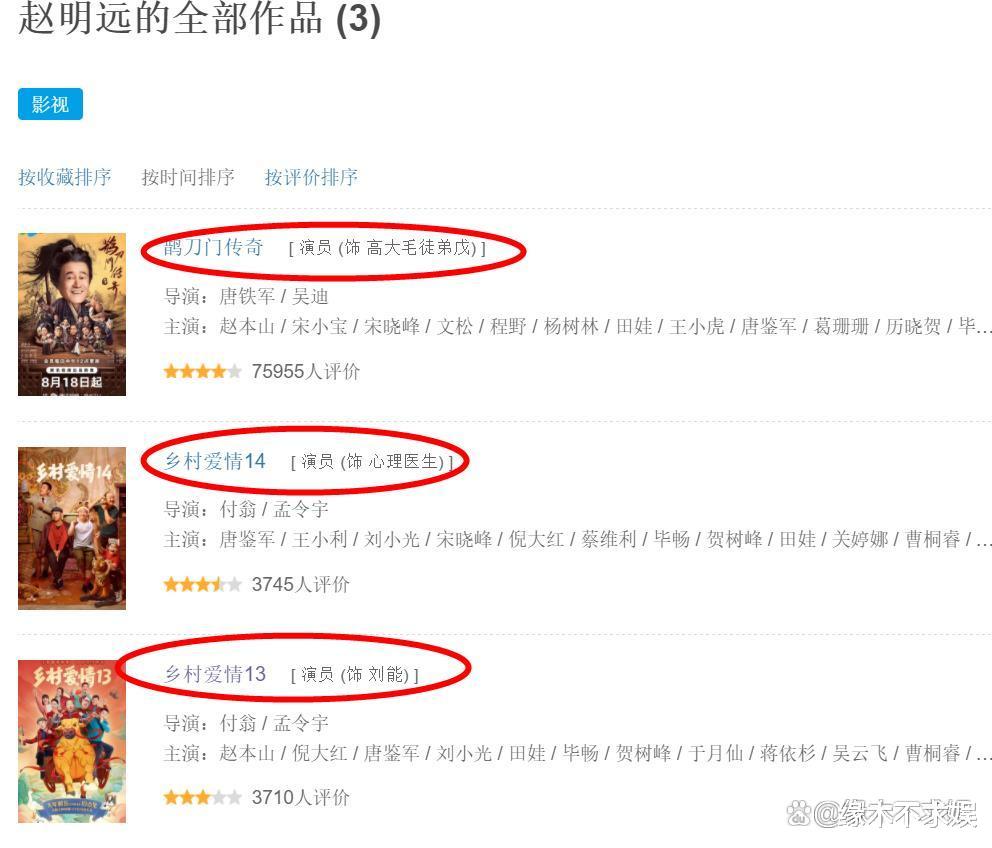Click the paw icon in watermark

click(x=799, y=813)
